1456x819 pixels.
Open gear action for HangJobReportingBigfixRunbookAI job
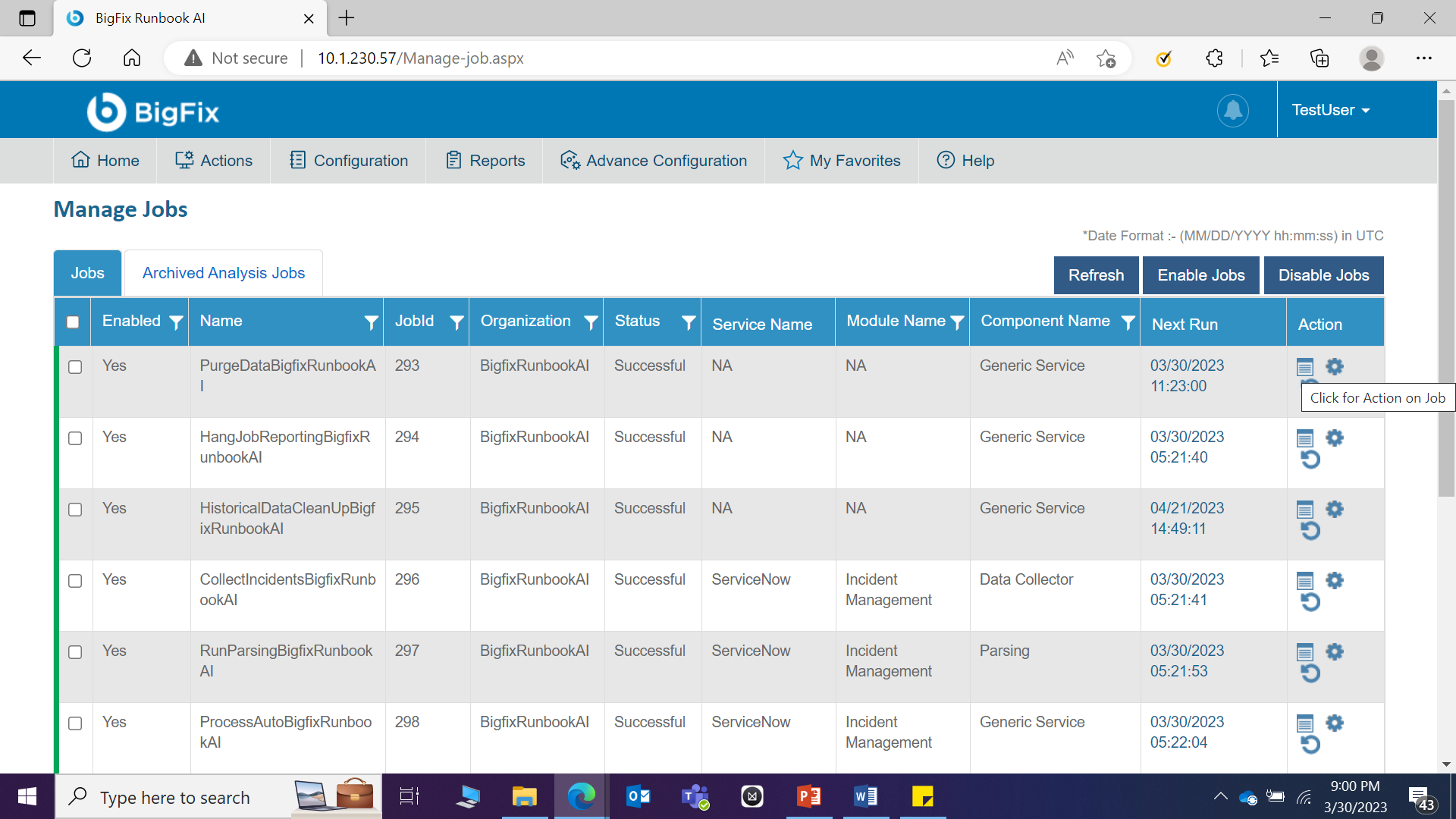pyautogui.click(x=1334, y=438)
